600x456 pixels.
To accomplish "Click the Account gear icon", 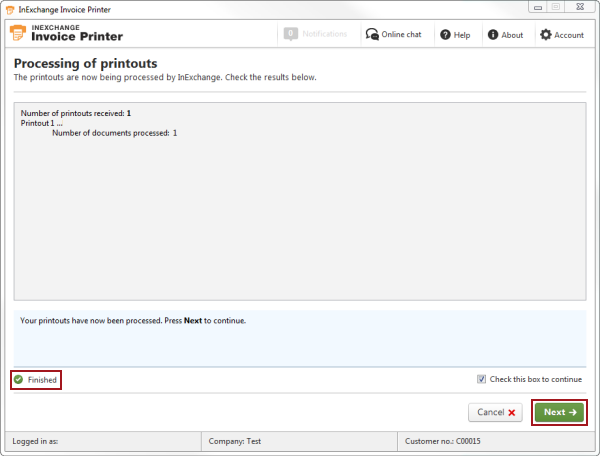I will pyautogui.click(x=546, y=35).
